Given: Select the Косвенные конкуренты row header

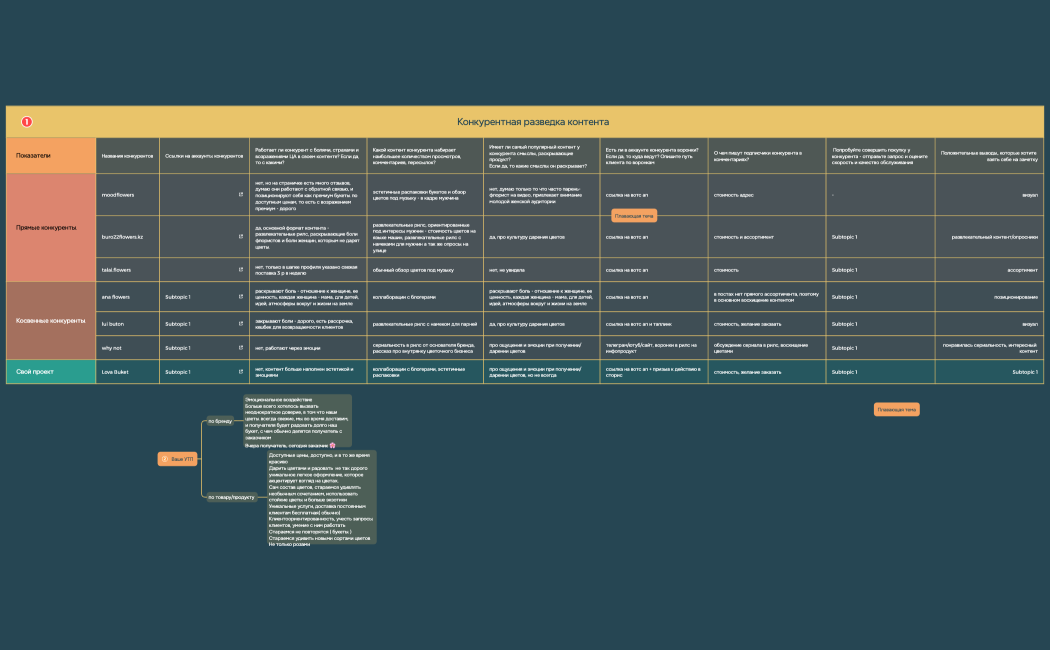Looking at the screenshot, I should (x=50, y=321).
